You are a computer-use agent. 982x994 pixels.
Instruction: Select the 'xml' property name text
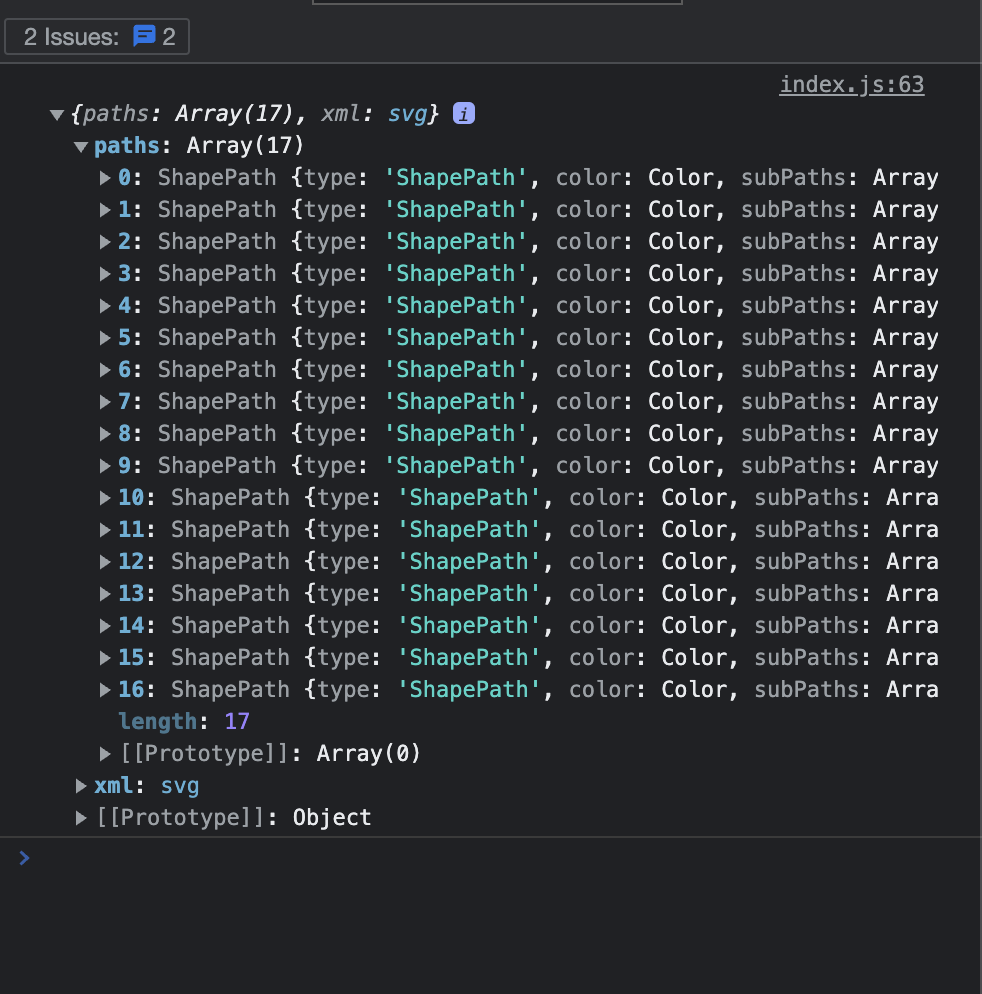click(x=113, y=786)
